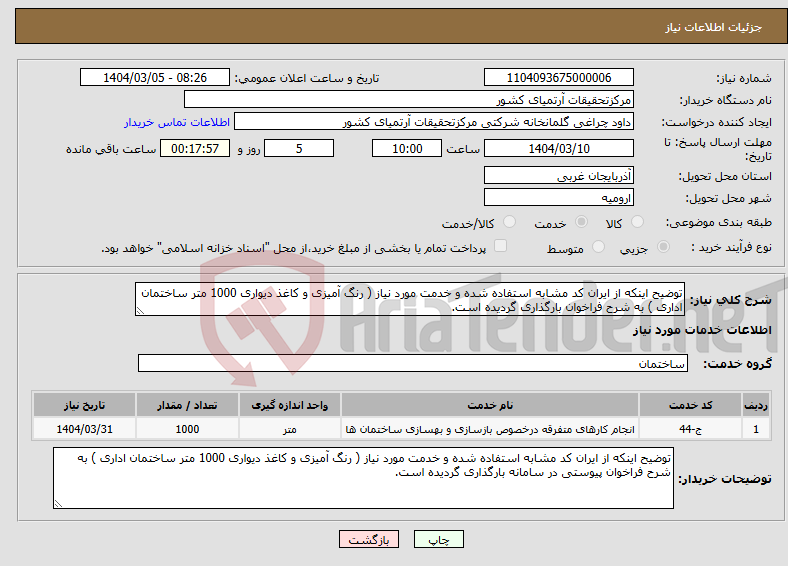This screenshot has width=788, height=566.
Task: Click the تعداد / مقدار column header
Action: tap(187, 405)
